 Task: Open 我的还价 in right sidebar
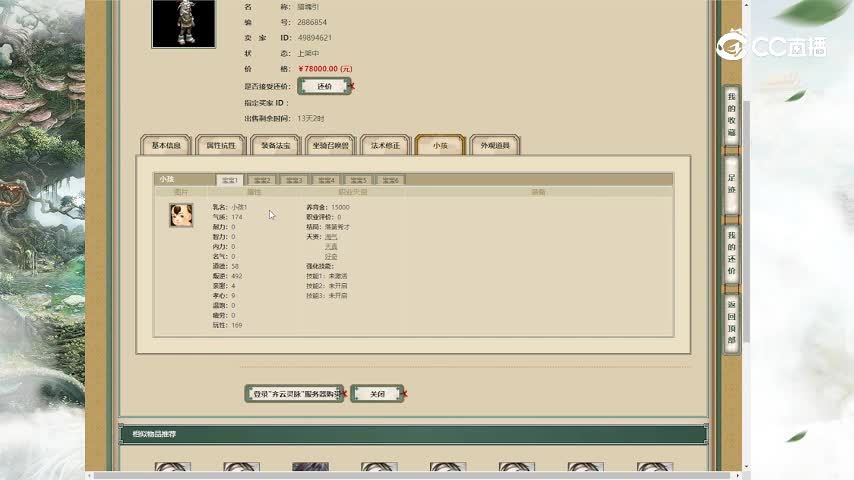point(731,252)
